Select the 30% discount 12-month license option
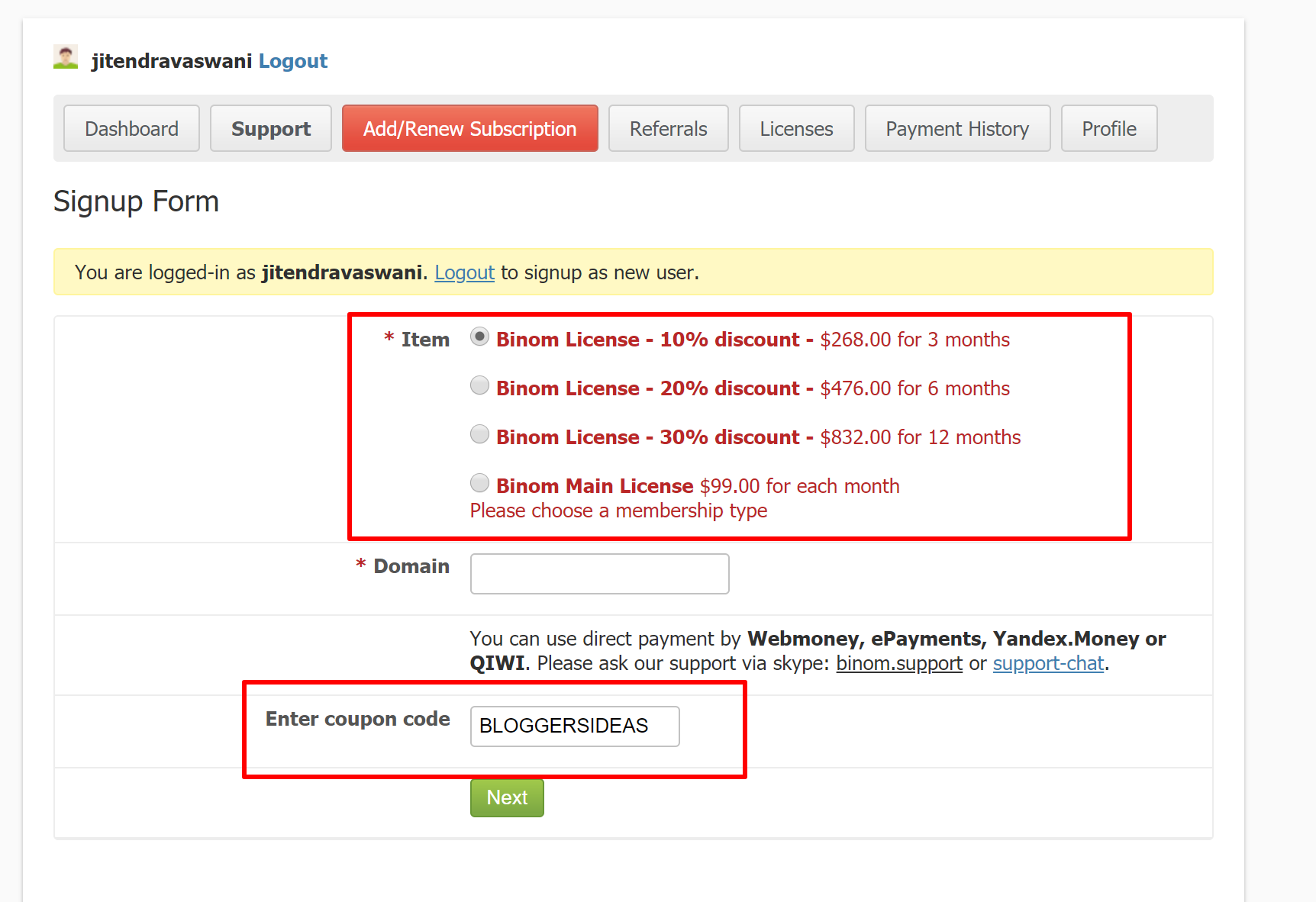Image resolution: width=1316 pixels, height=902 pixels. click(x=479, y=433)
